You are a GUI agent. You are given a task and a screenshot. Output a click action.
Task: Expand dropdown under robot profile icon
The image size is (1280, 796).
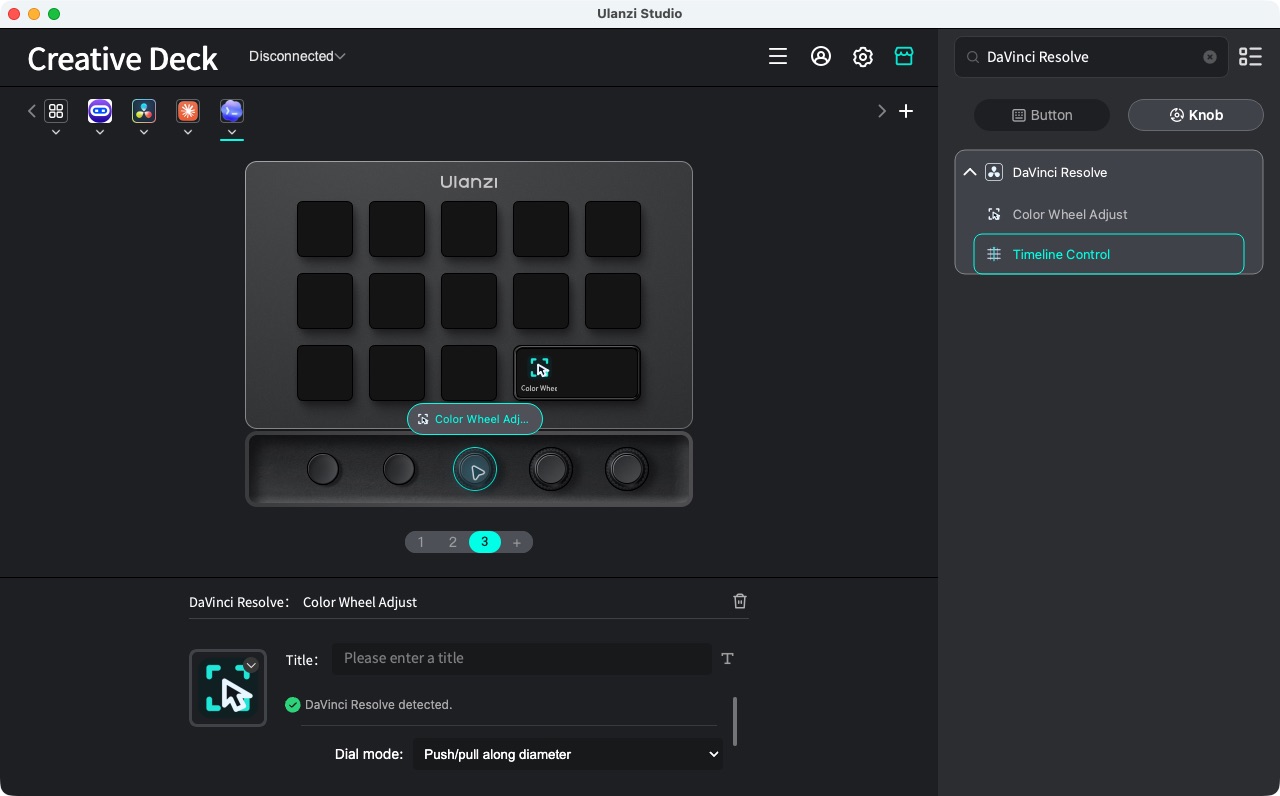[x=100, y=132]
